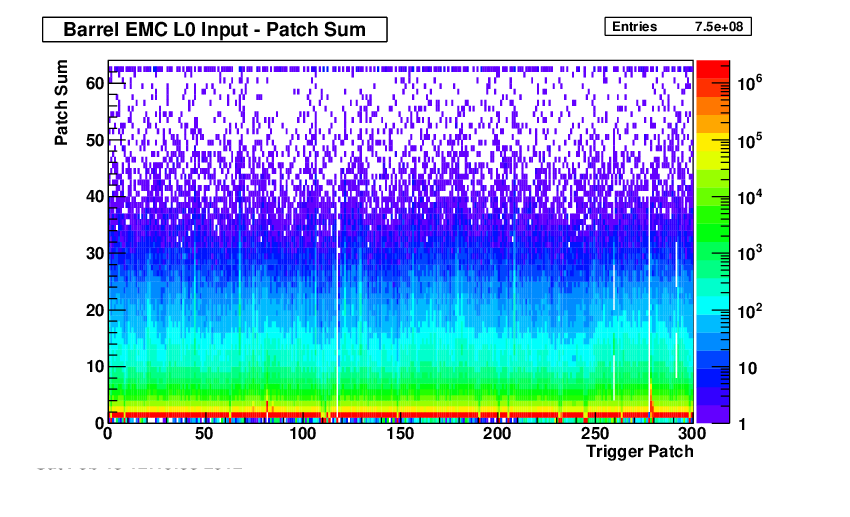Click y-axis label 20
850x517 pixels.
coord(95,310)
